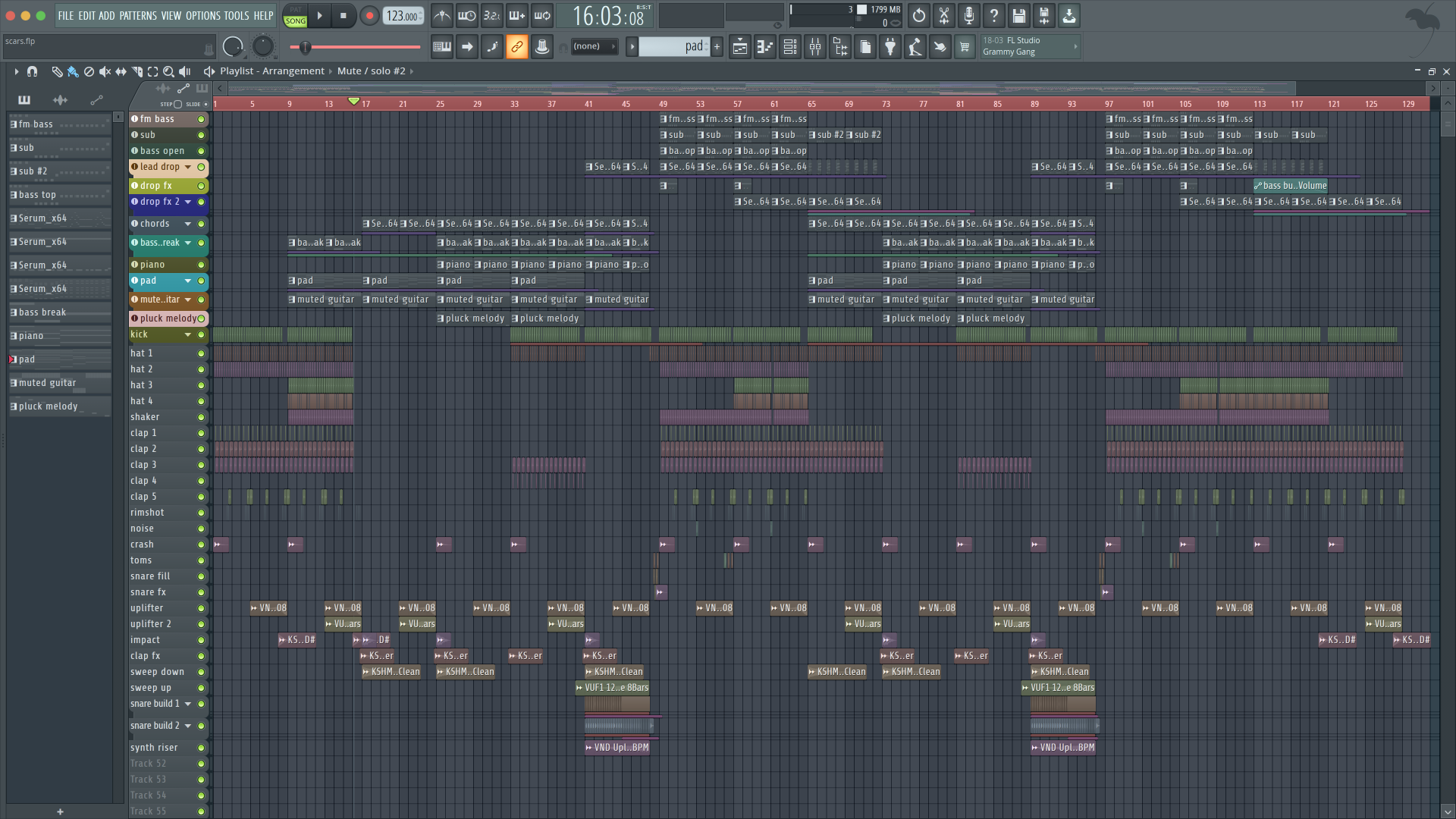Open the FILE menu
This screenshot has height=819, width=1456.
(x=66, y=15)
